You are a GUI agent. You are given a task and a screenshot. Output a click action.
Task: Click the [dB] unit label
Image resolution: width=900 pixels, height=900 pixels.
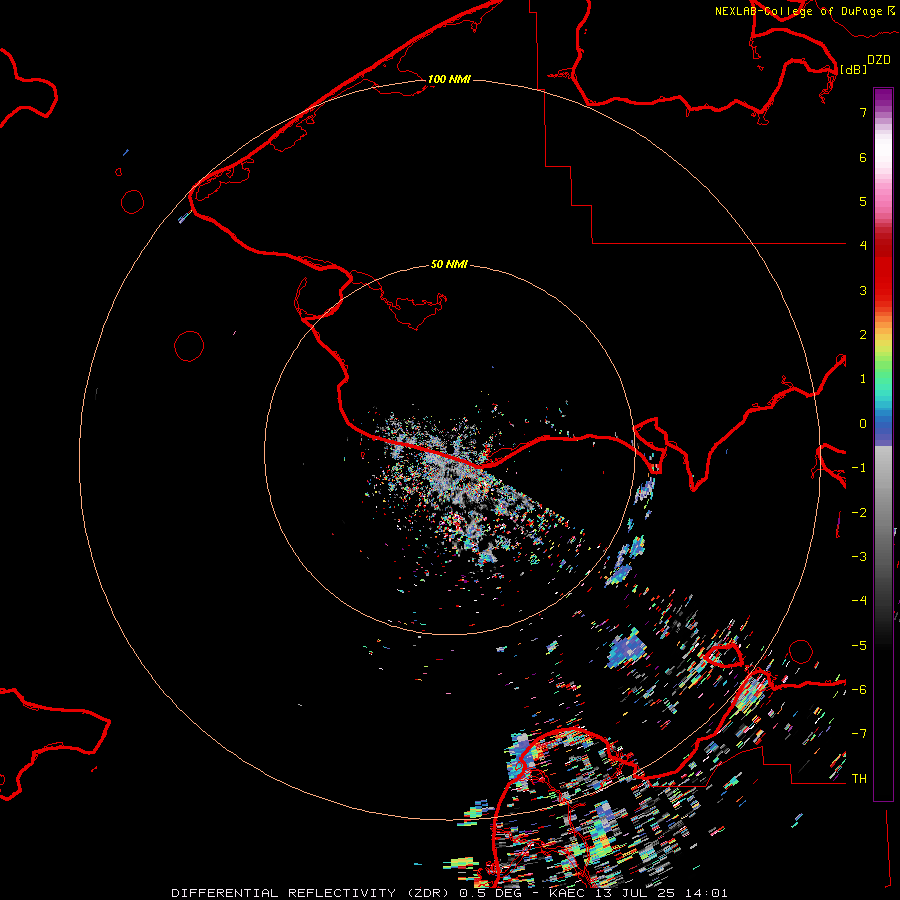pos(853,69)
